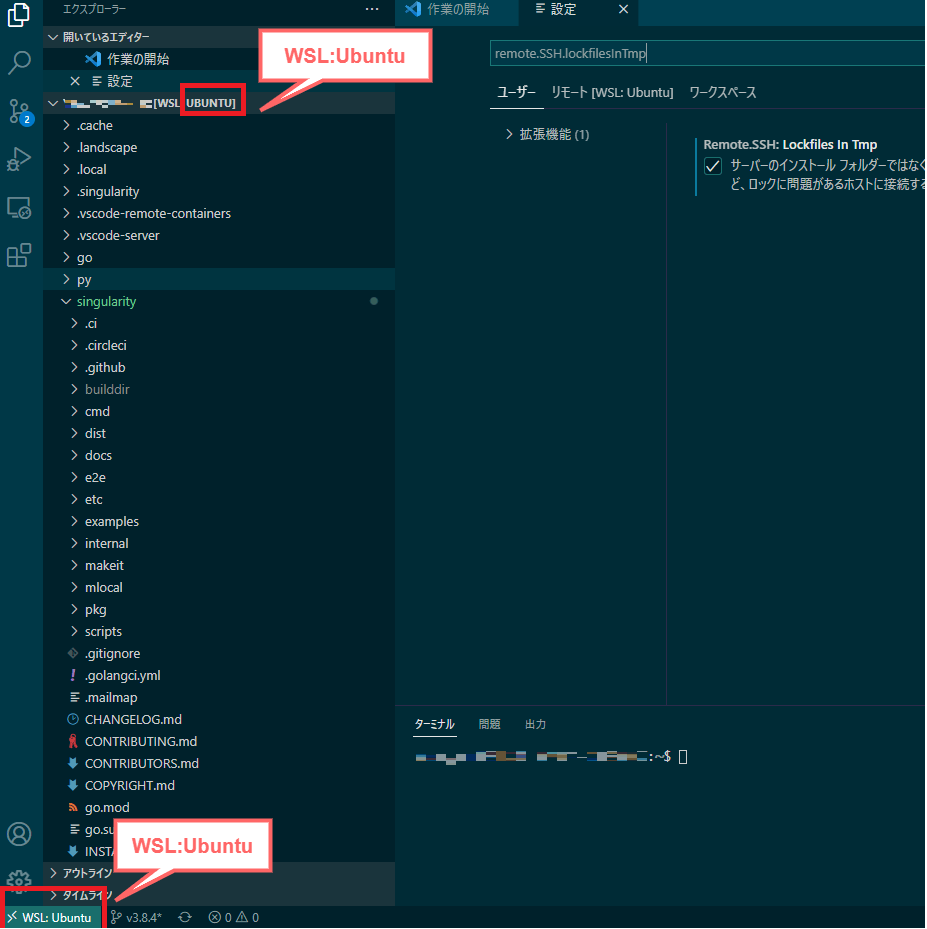Select the リモート [WSL: Ubuntu] settings tab

click(x=612, y=92)
